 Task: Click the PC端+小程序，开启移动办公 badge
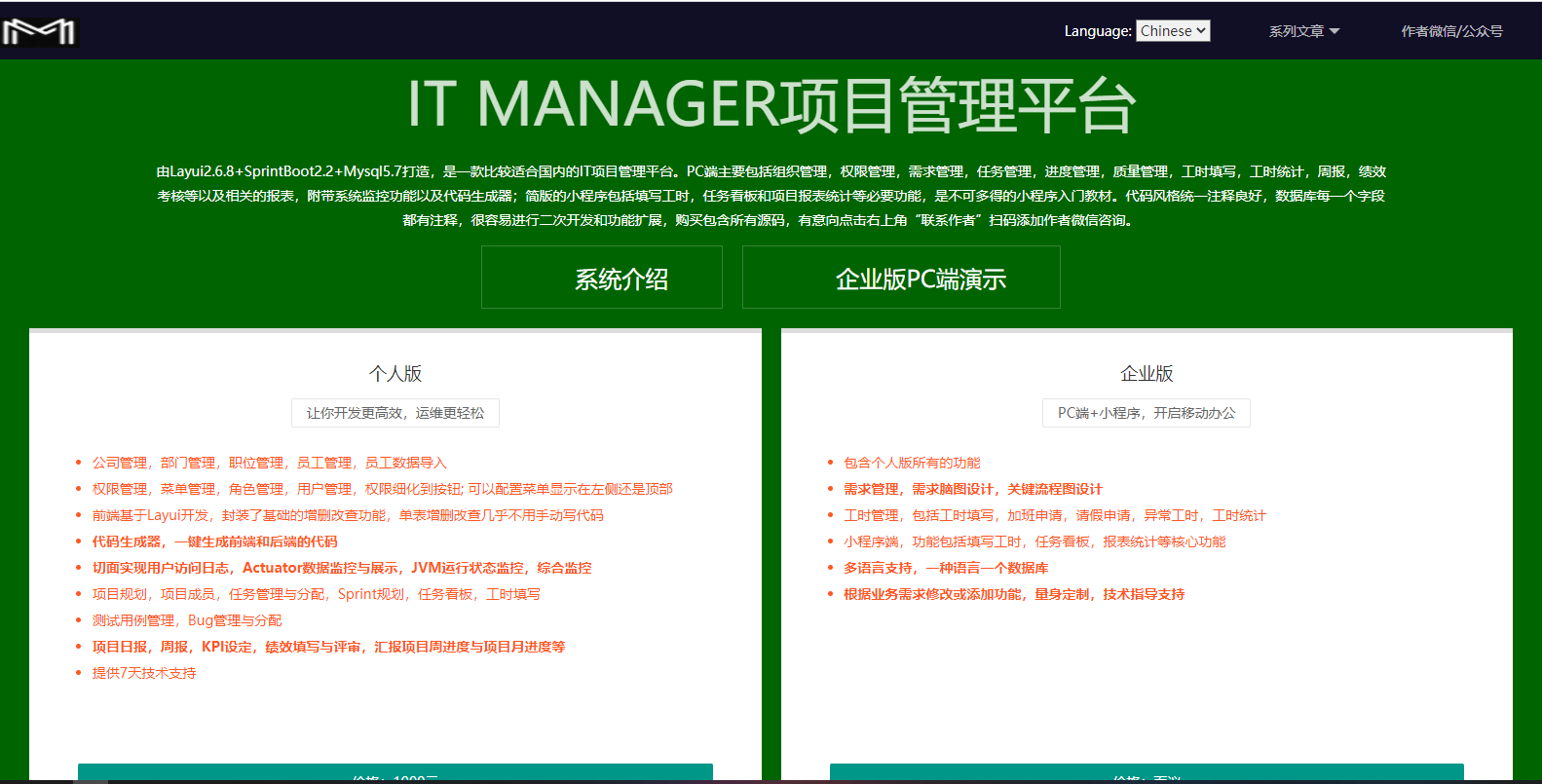point(1147,413)
